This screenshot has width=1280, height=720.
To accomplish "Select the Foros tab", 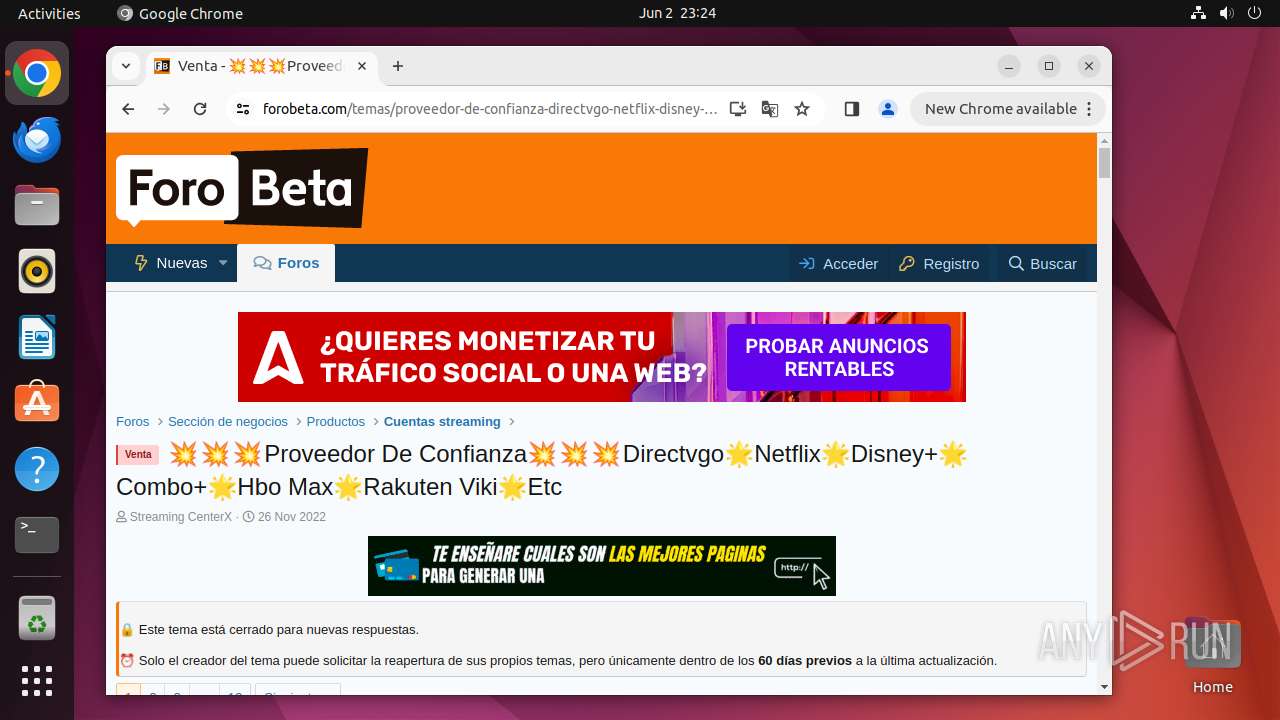I will [x=286, y=263].
